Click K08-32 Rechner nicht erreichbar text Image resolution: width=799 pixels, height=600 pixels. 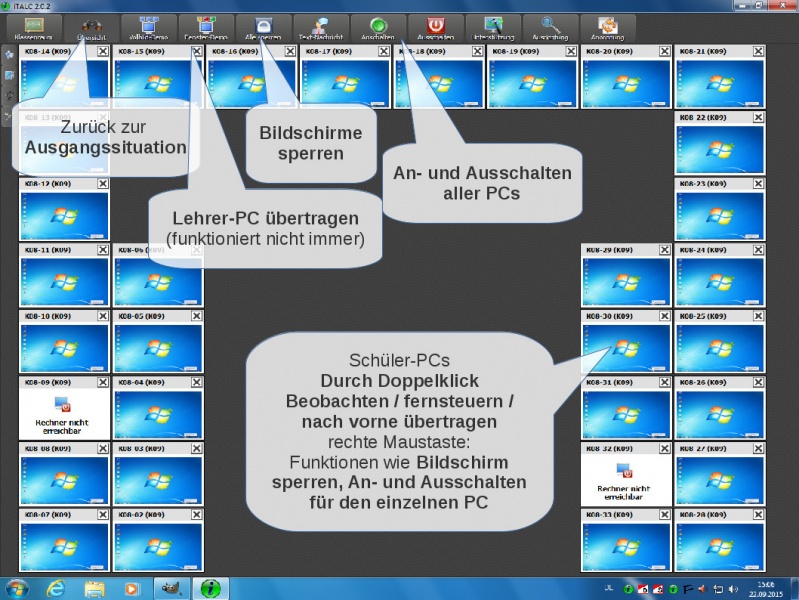(624, 492)
